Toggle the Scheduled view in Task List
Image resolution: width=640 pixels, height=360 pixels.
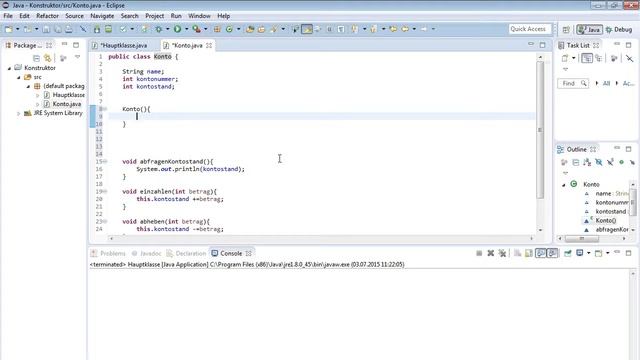click(598, 58)
